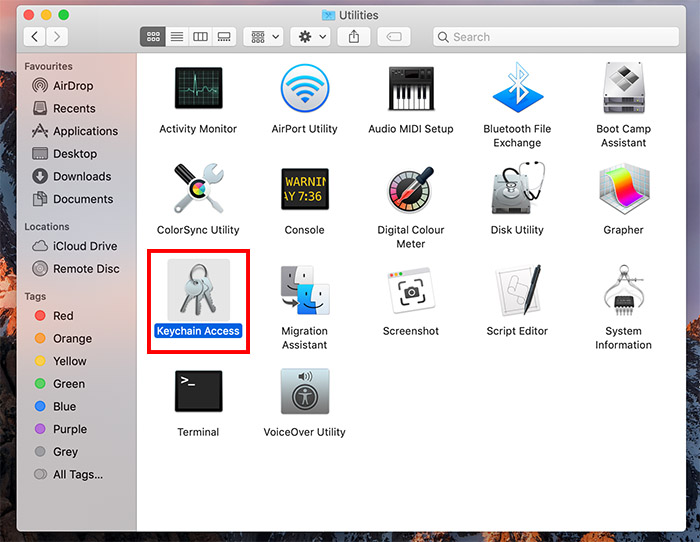This screenshot has height=542, width=700.
Task: Open Applications in the sidebar
Action: [x=75, y=131]
